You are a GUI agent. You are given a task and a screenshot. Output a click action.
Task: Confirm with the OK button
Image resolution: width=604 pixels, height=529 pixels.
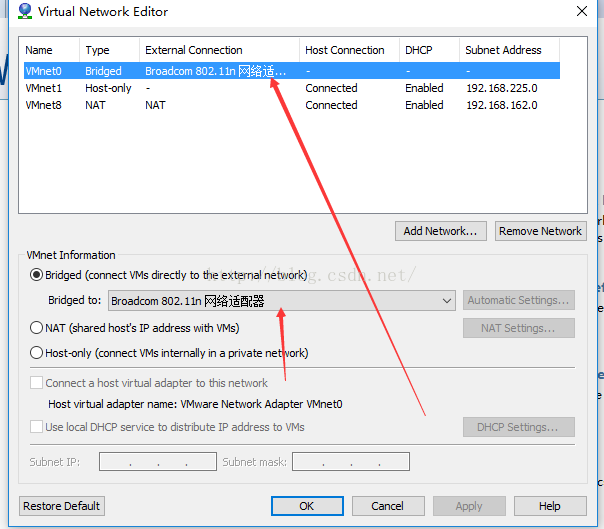point(307,506)
